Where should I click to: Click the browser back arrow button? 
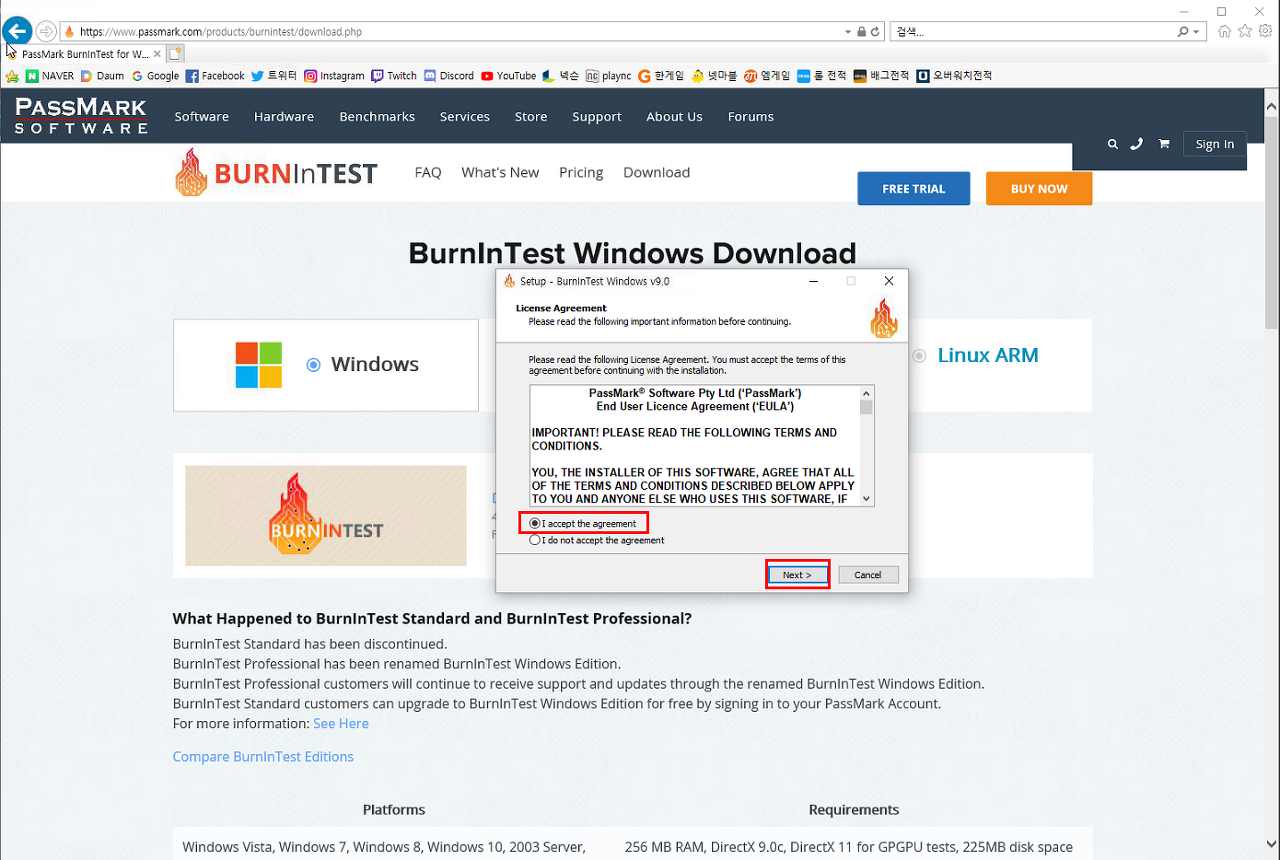pyautogui.click(x=17, y=31)
